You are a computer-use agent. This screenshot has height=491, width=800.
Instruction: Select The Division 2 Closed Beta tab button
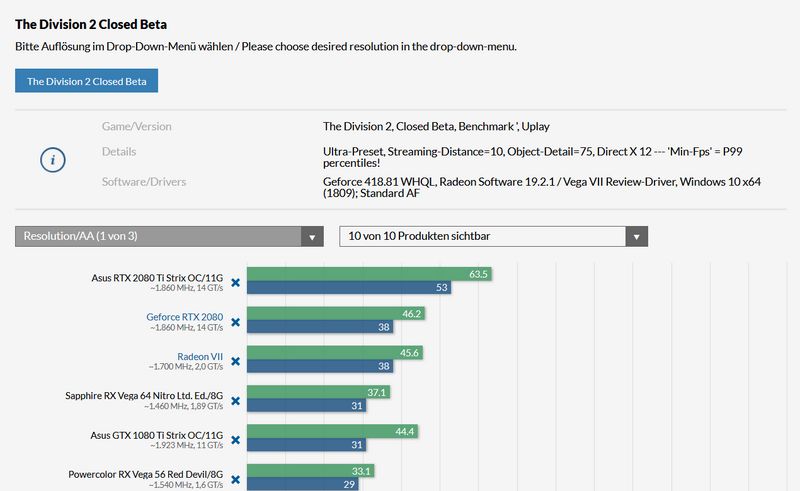tap(86, 81)
